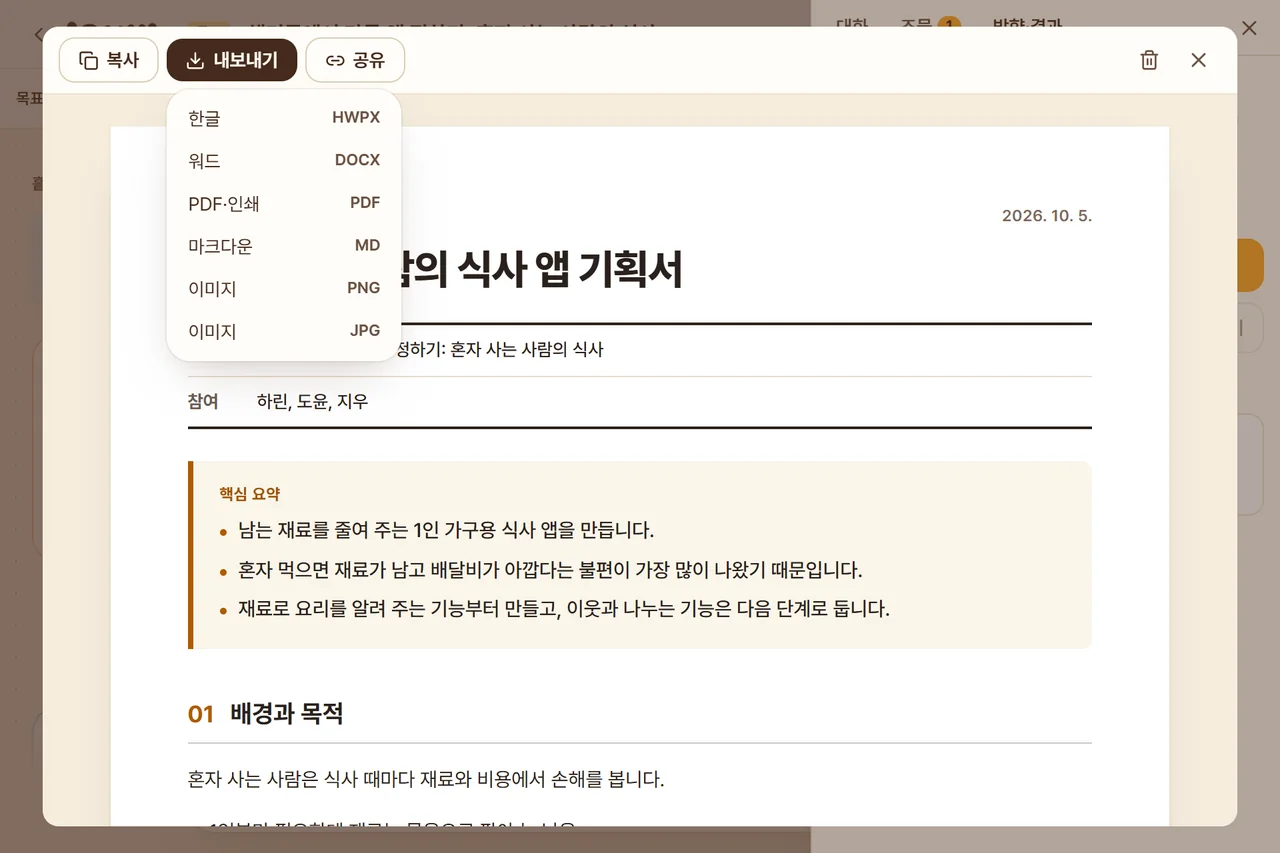
Task: Click the bullet 남는 재료를 줄여 주는 line
Action: pyautogui.click(x=446, y=530)
